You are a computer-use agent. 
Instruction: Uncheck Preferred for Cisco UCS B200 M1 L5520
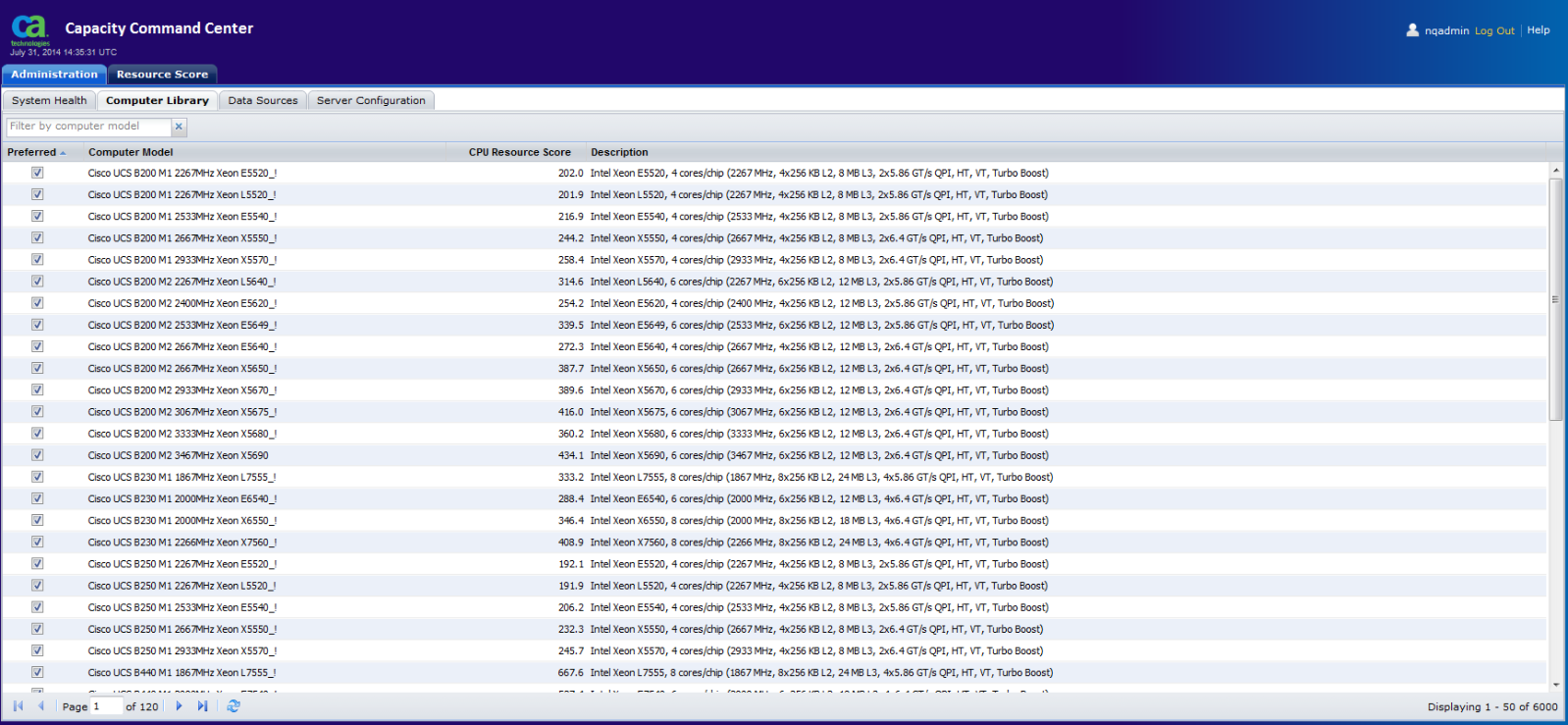tap(37, 194)
